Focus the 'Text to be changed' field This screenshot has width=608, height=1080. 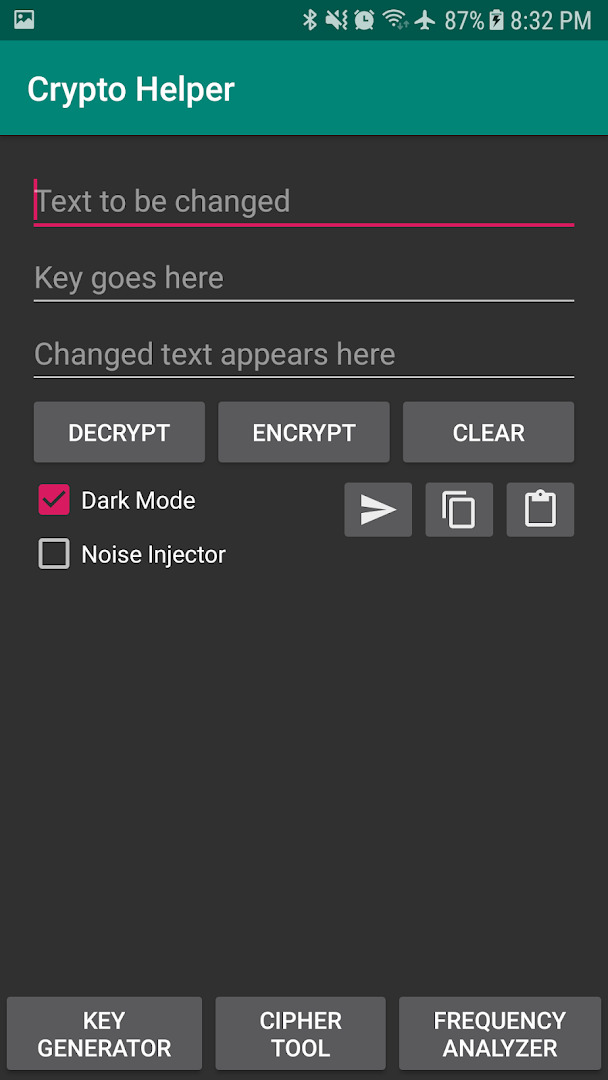click(x=304, y=202)
